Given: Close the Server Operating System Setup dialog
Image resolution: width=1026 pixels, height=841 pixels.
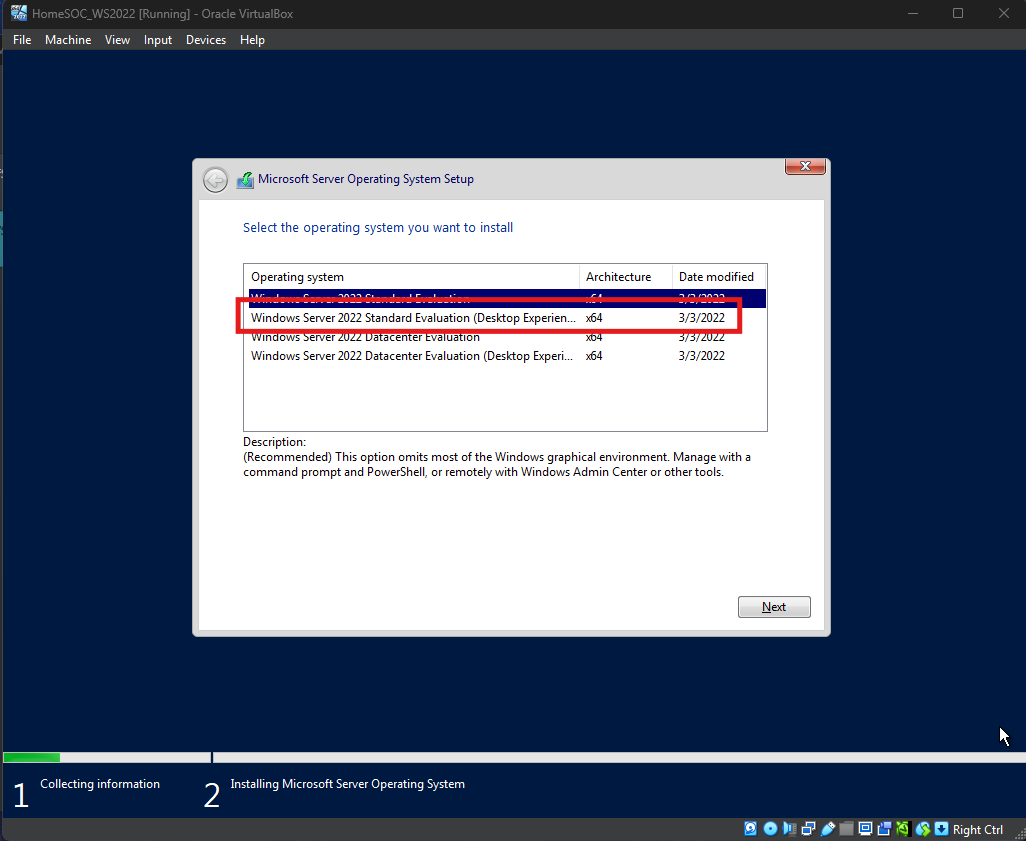Looking at the screenshot, I should [x=805, y=167].
